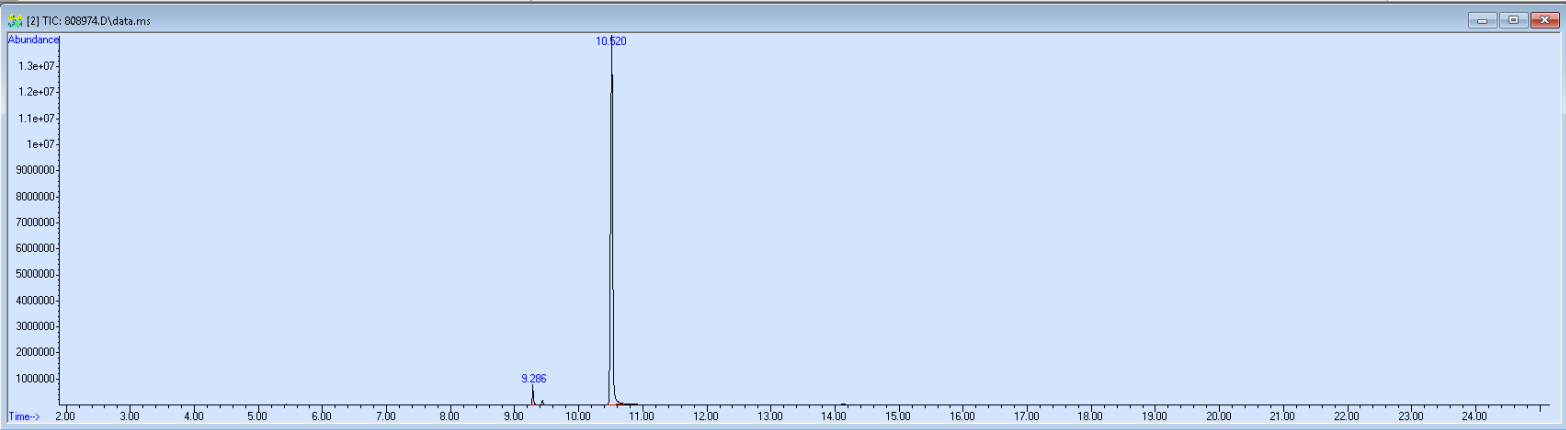Click the 10.00 time axis label
This screenshot has height=430, width=1566.
coord(578,415)
